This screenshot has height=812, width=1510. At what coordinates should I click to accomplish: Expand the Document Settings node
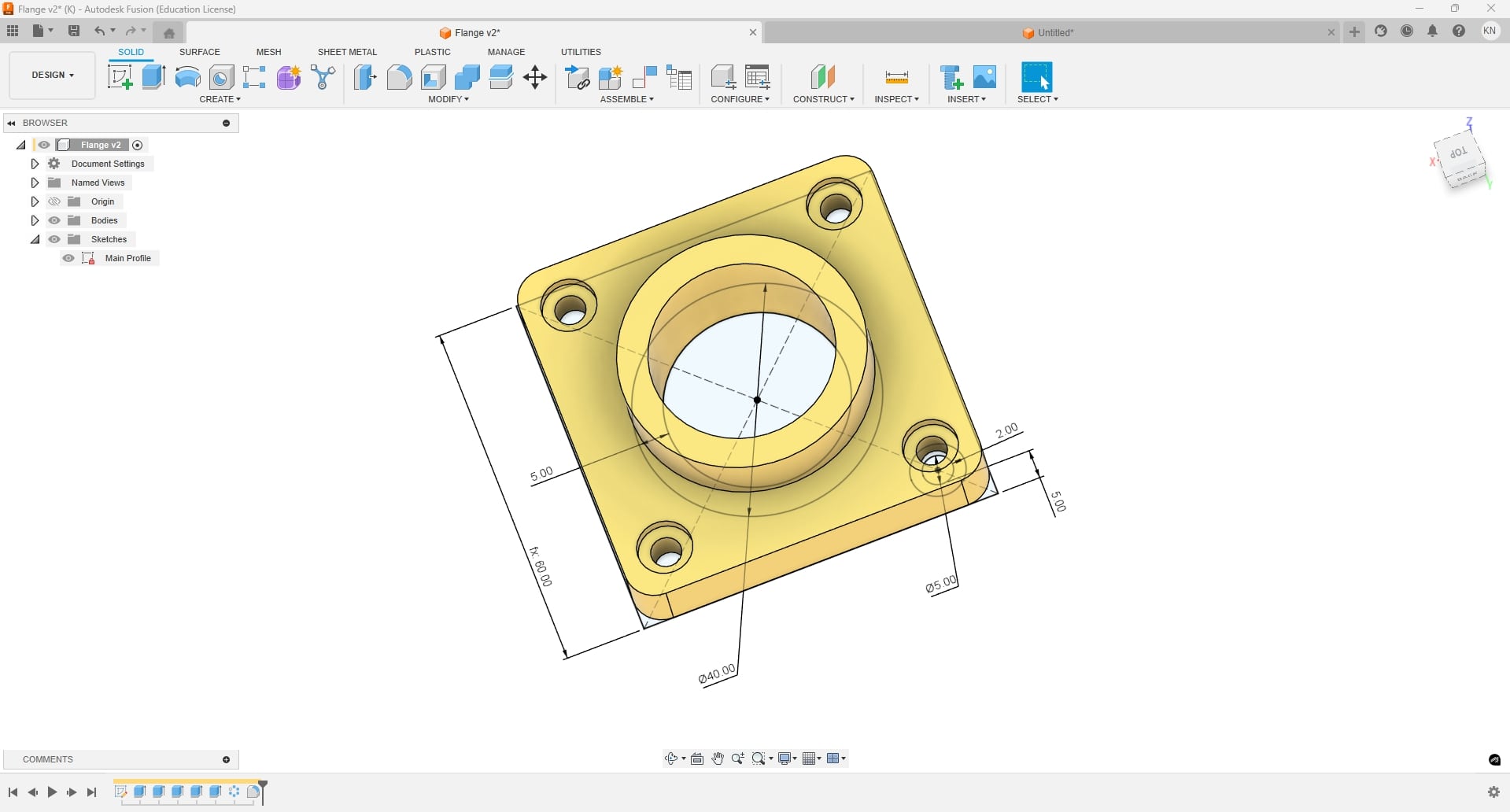tap(35, 164)
